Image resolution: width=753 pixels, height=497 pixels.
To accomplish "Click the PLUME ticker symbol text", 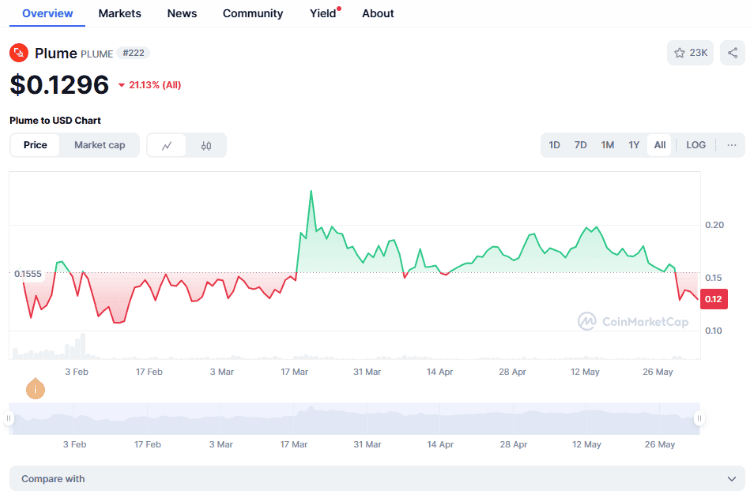I will [97, 54].
